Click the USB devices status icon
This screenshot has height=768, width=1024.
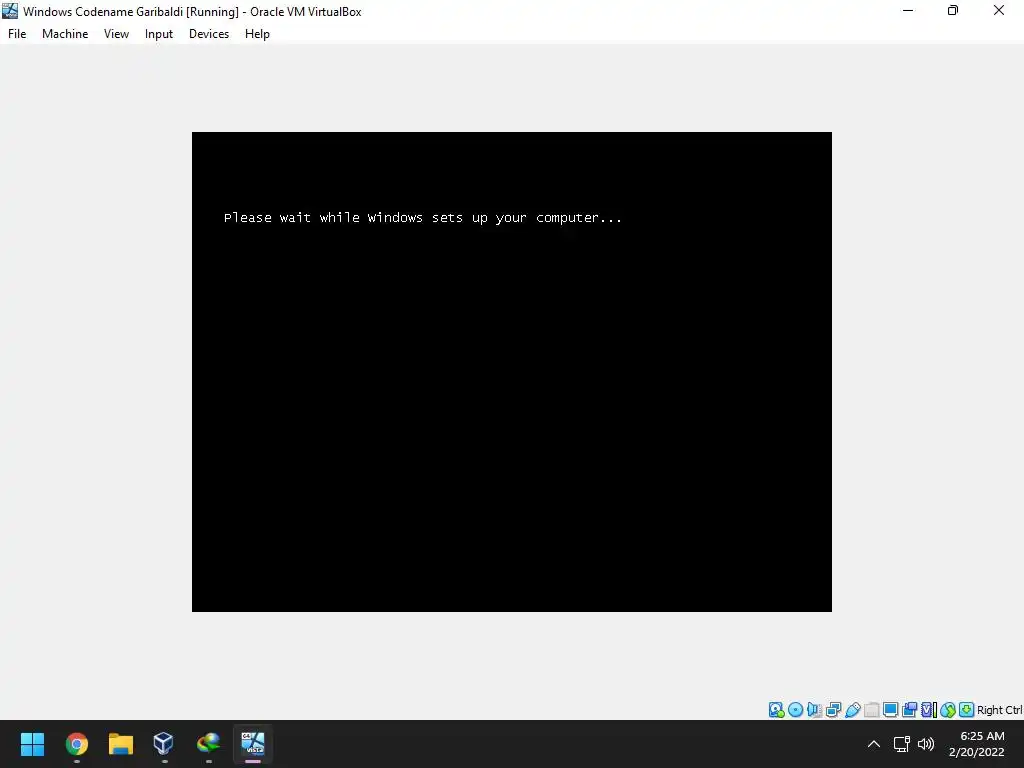[852, 710]
